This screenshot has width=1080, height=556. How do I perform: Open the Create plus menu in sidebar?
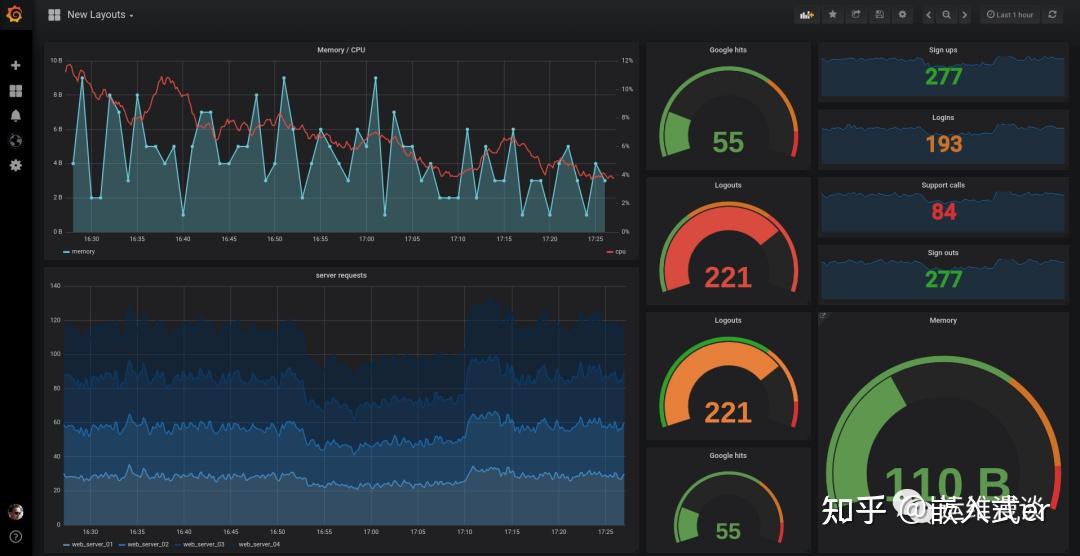point(16,65)
